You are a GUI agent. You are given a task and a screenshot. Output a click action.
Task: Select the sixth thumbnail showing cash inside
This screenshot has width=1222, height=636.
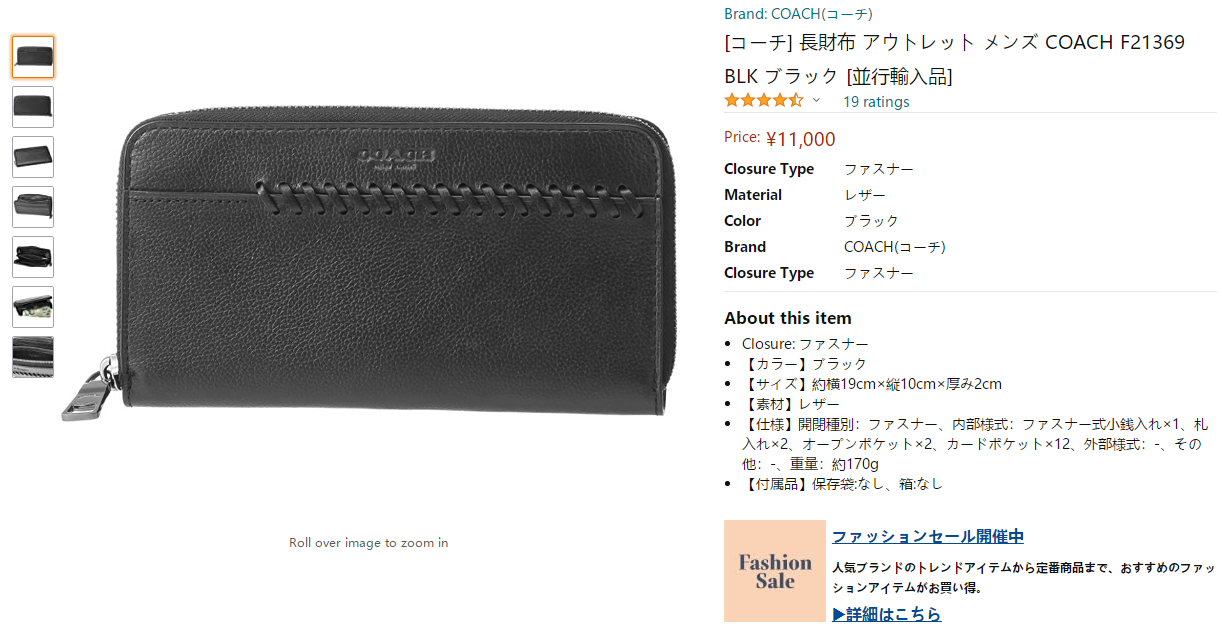click(33, 307)
